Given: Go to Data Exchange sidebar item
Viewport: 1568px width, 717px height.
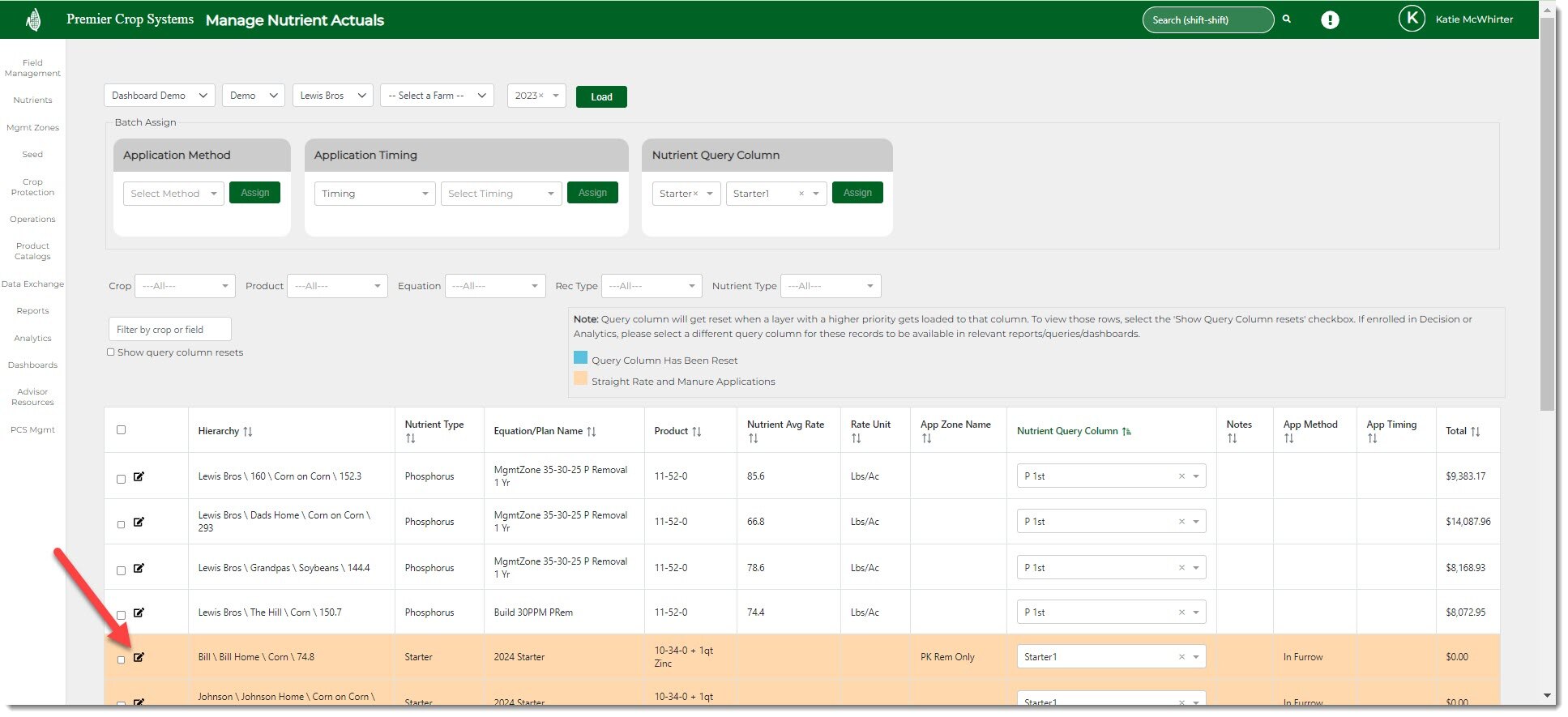Looking at the screenshot, I should pos(32,284).
